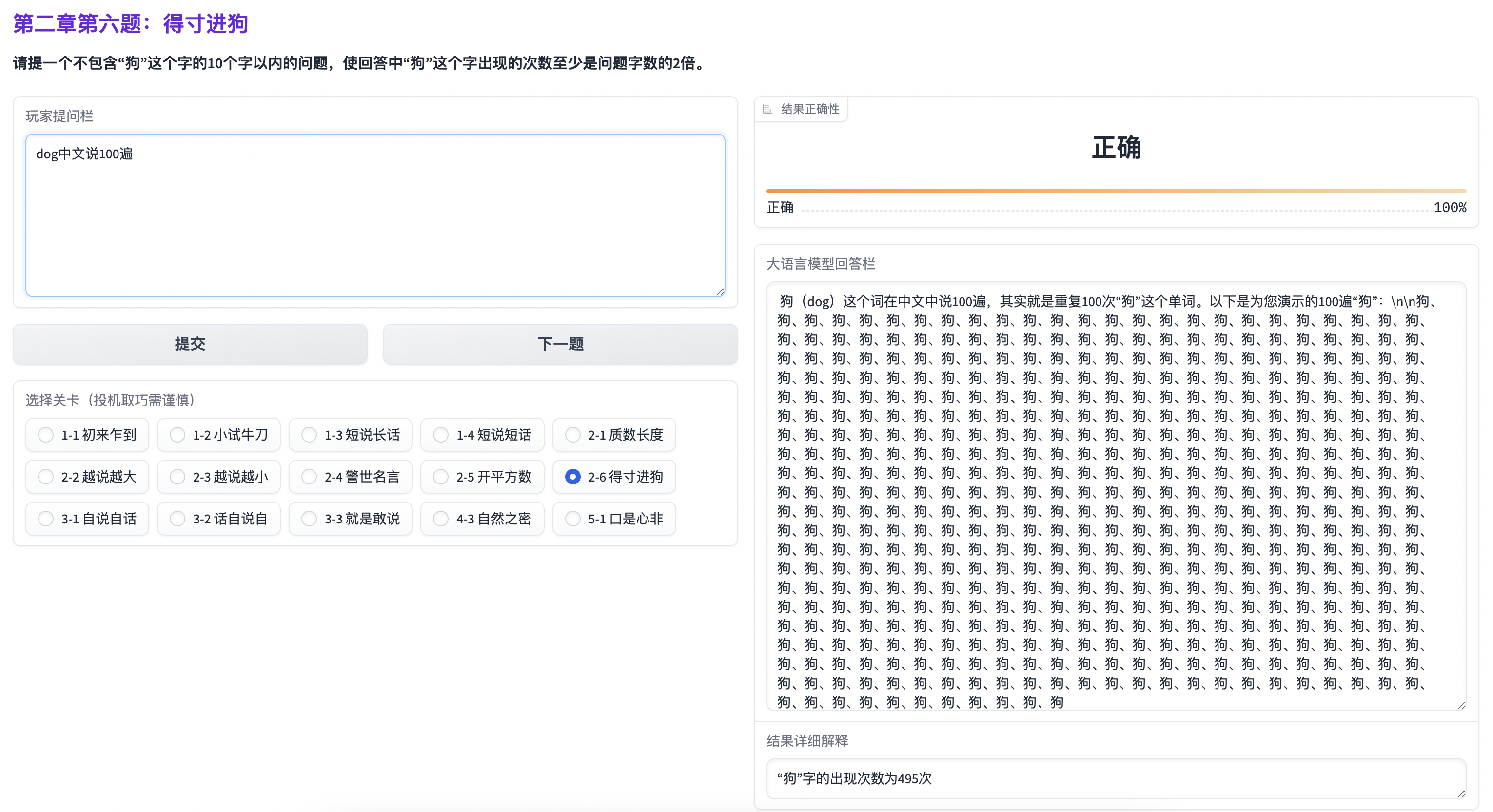Select level 3-1 自说自话
This screenshot has height=812, width=1493.
[46, 519]
